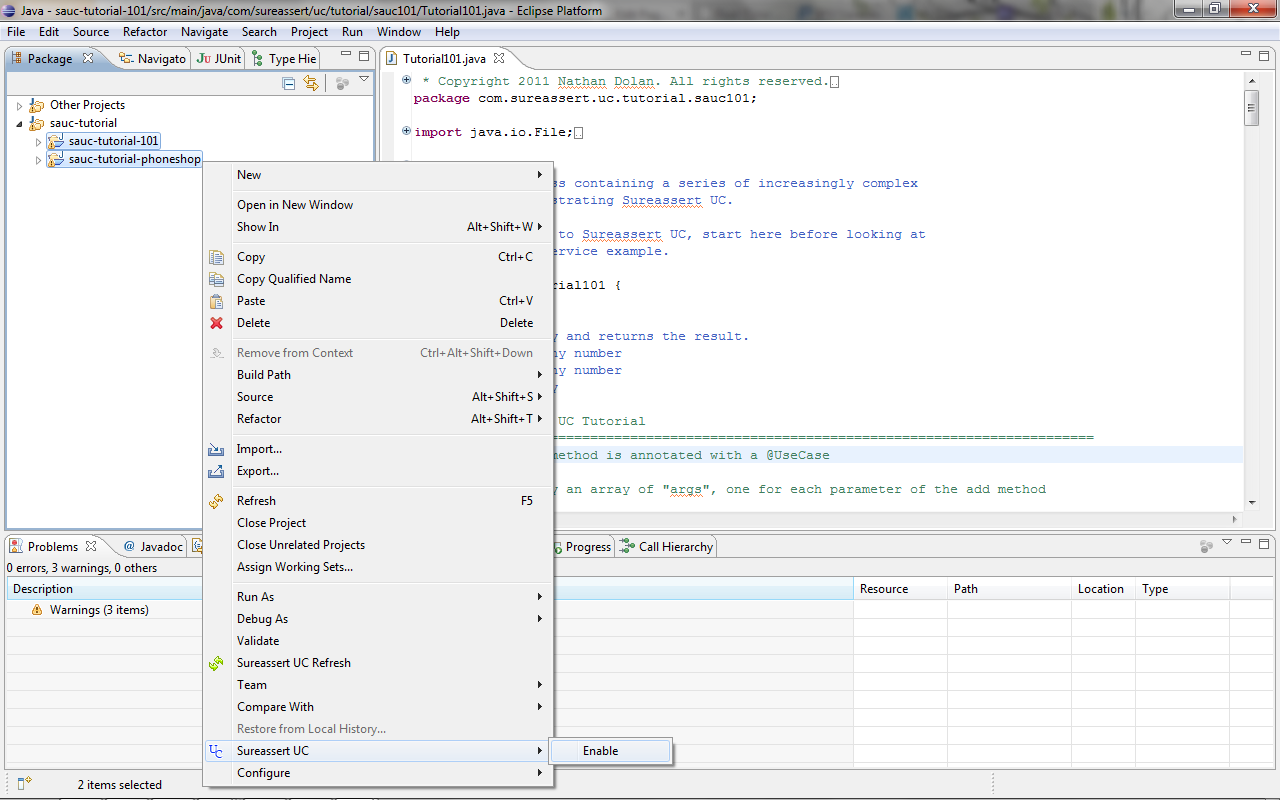Select Copy Qualified Name in context menu
The image size is (1280, 800).
tap(378, 279)
